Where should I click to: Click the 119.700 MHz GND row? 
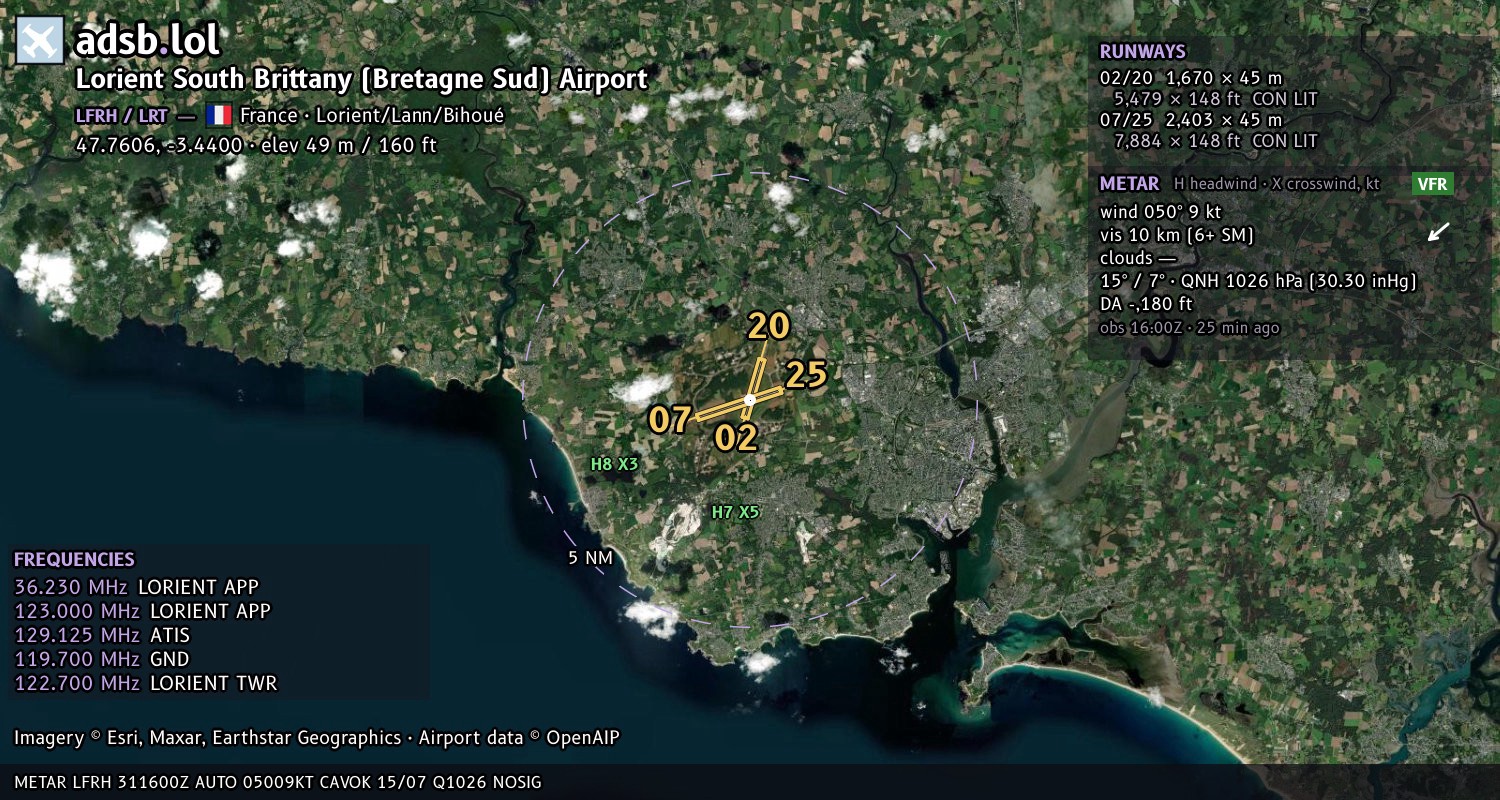tap(102, 659)
